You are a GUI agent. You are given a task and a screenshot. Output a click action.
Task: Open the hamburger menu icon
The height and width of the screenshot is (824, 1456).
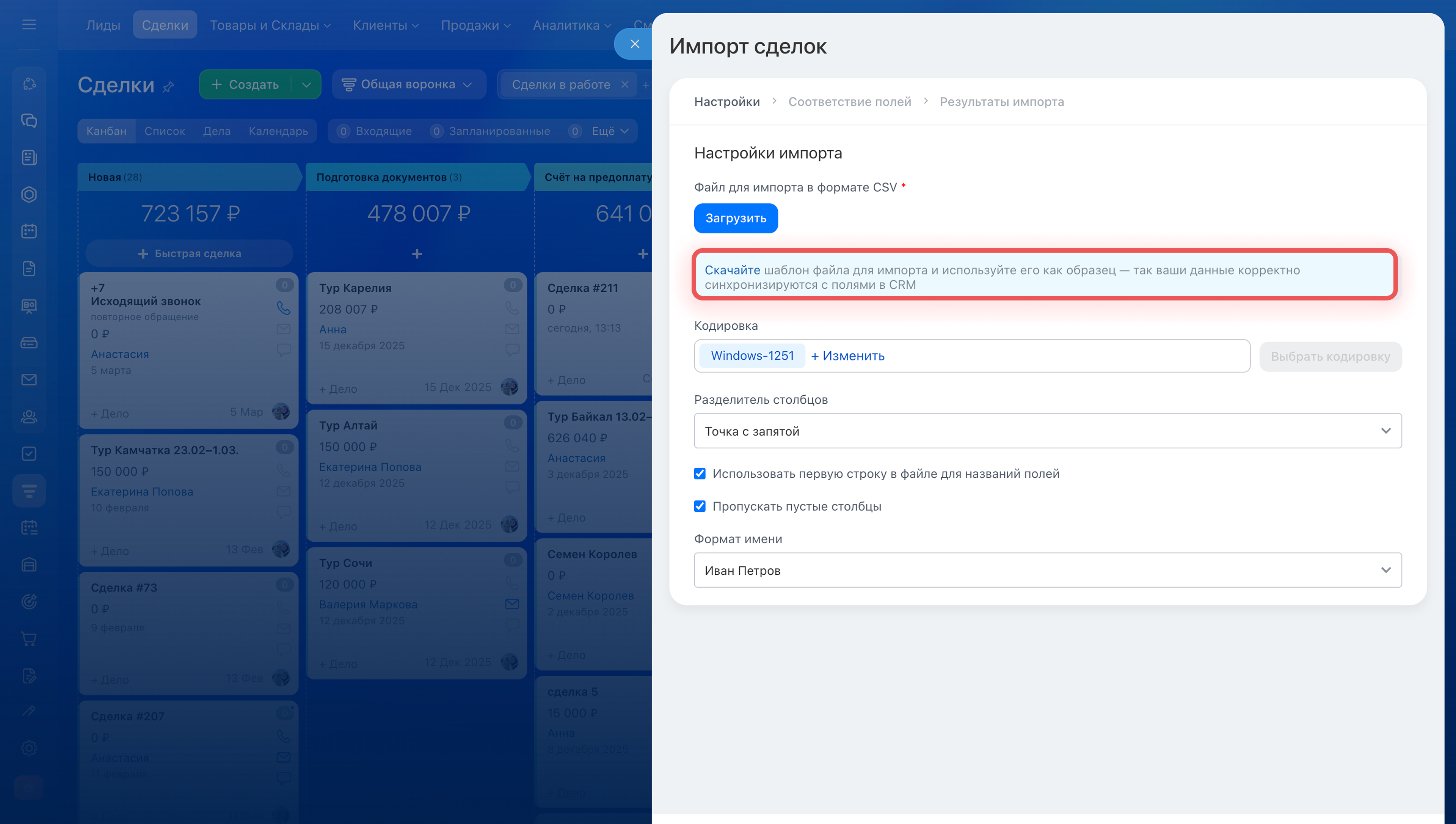pyautogui.click(x=29, y=24)
